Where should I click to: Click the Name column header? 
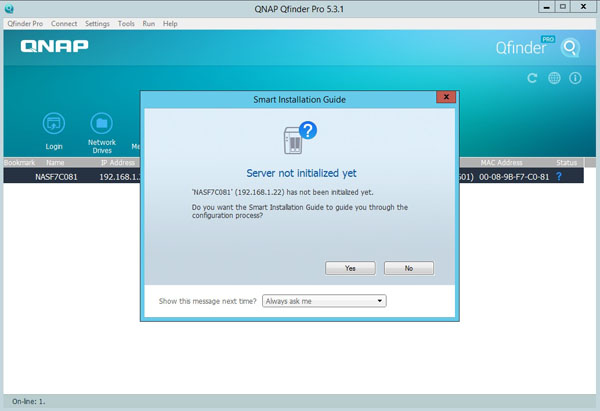[x=55, y=163]
